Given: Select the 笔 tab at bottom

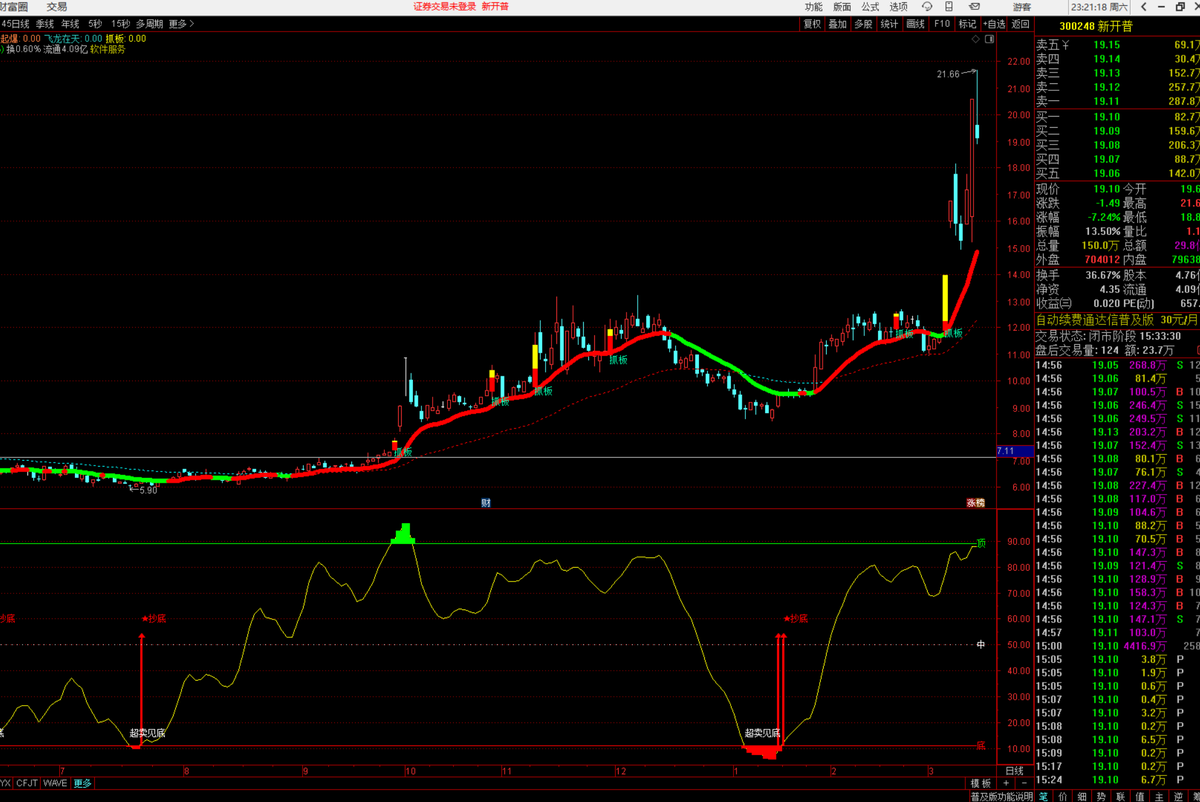Looking at the screenshot, I should point(1043,796).
